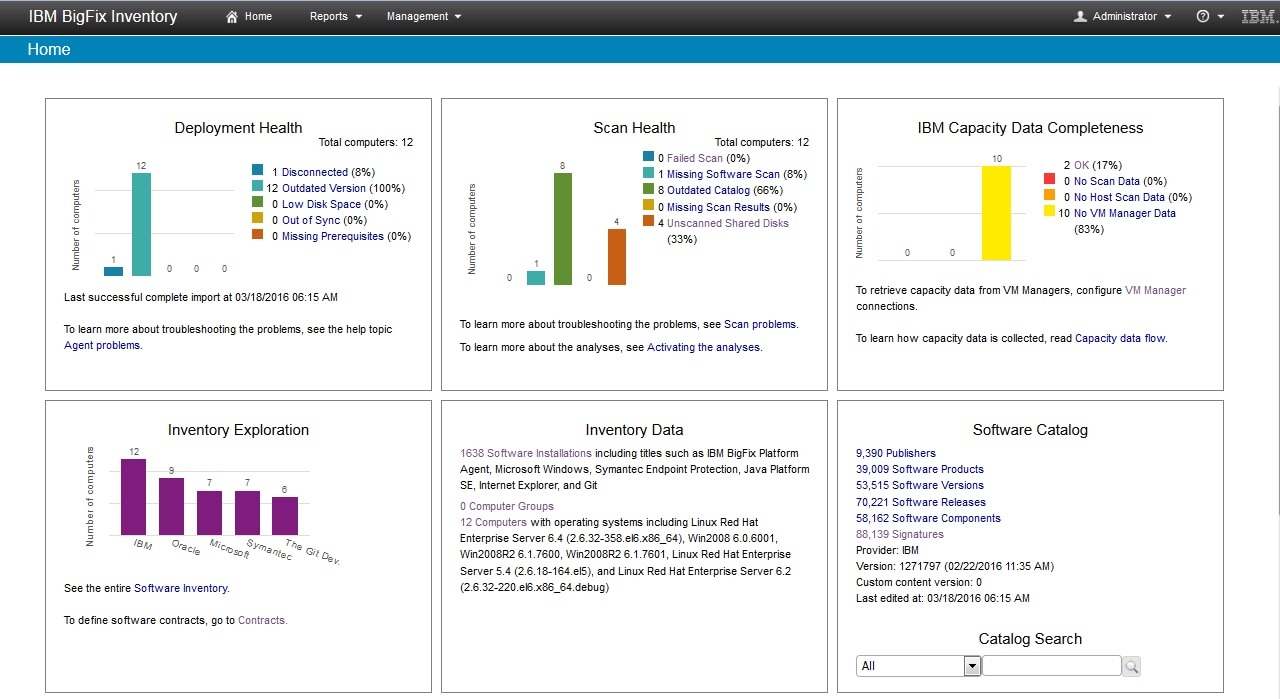Screen dimensions: 1280x699
Task: Open the 9,390 Publishers link
Action: pos(896,453)
